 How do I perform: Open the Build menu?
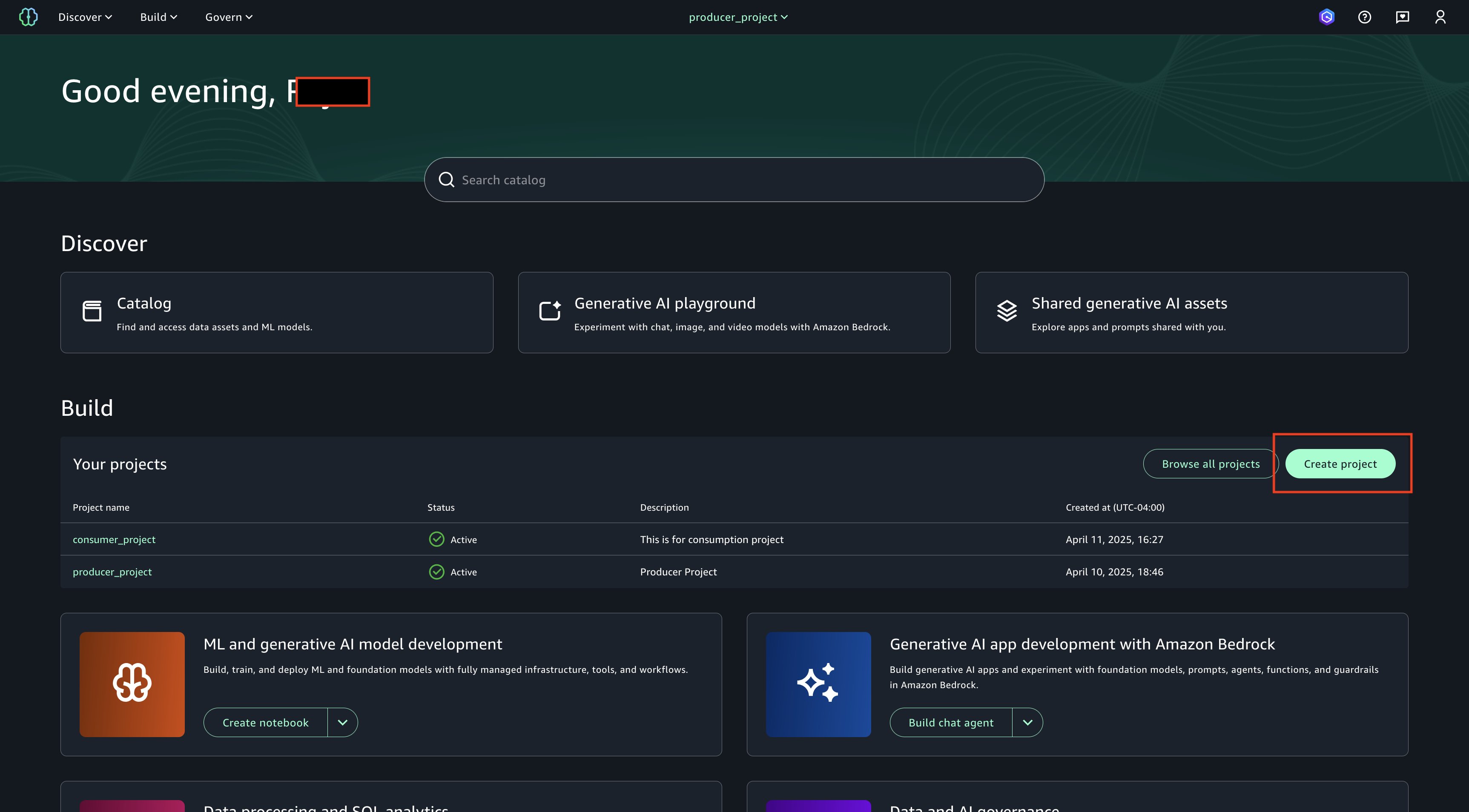[158, 17]
